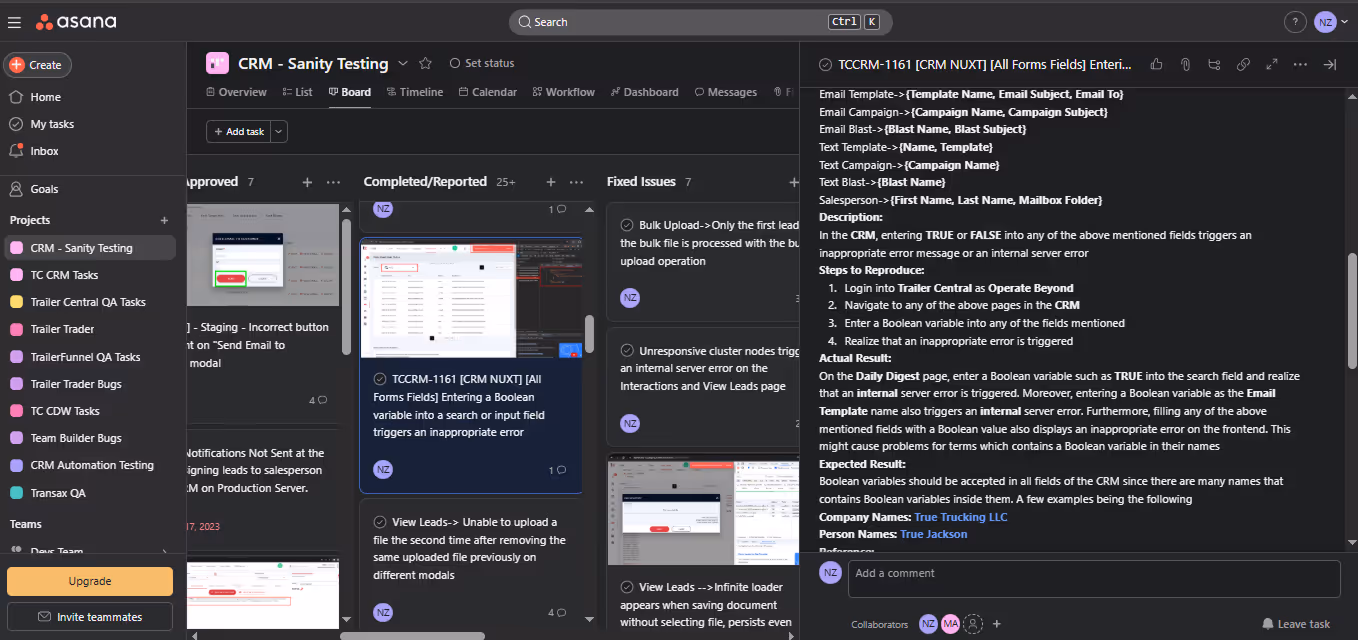Click the Upgrade button
Screen dimensions: 1358x640
point(90,581)
